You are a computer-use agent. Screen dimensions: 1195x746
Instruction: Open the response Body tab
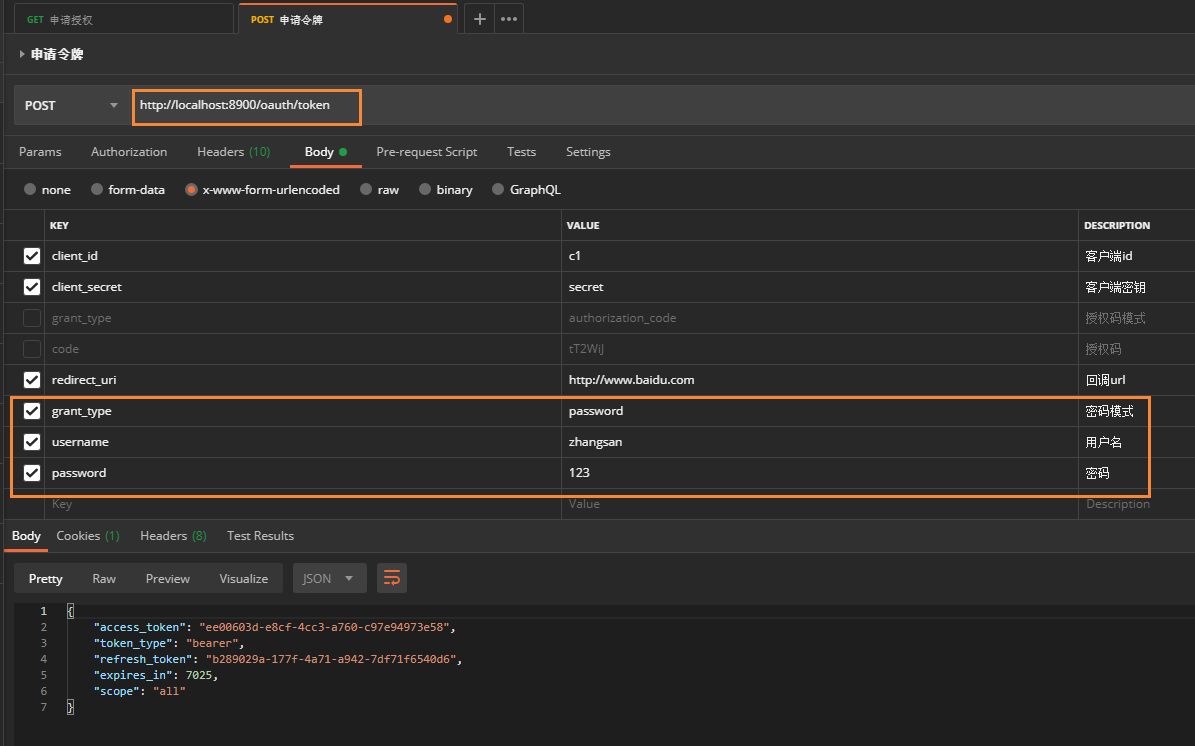(x=26, y=536)
